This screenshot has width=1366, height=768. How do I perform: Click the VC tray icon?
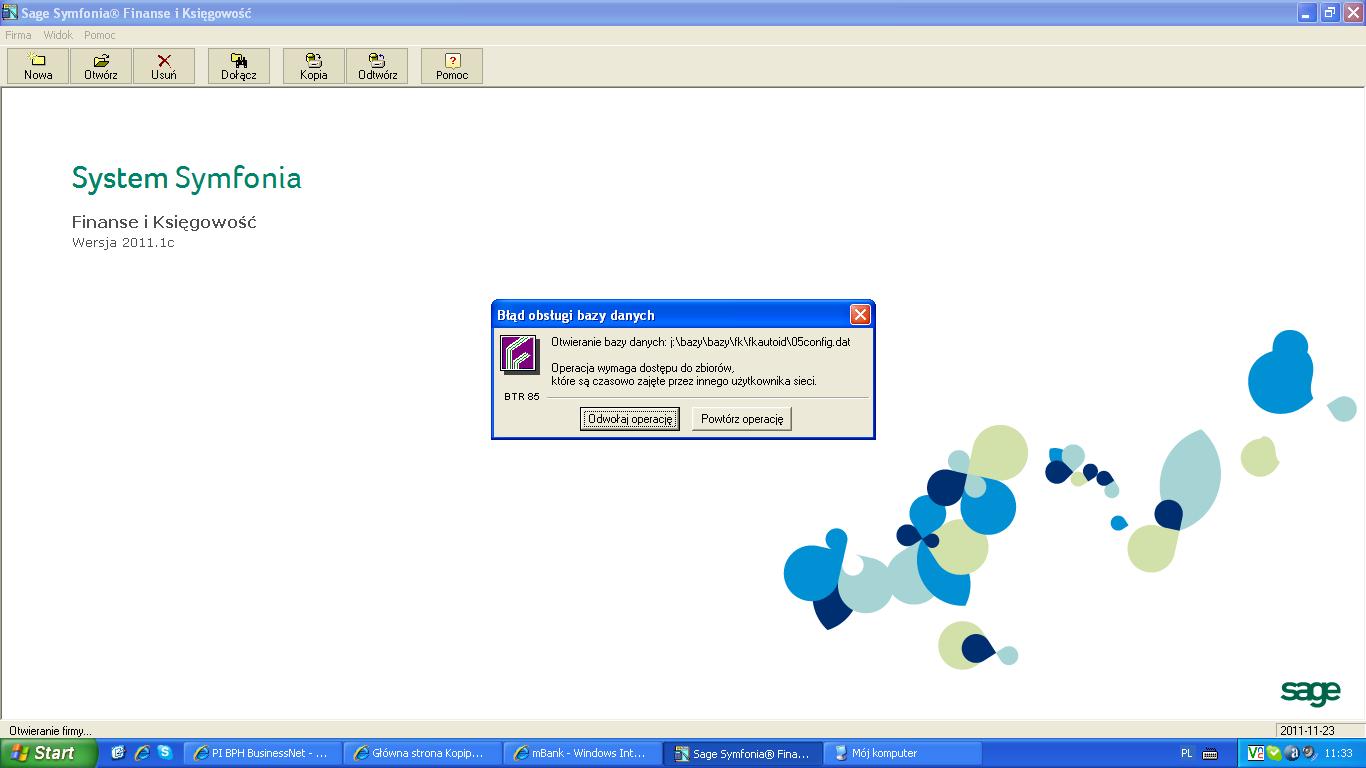[1255, 753]
